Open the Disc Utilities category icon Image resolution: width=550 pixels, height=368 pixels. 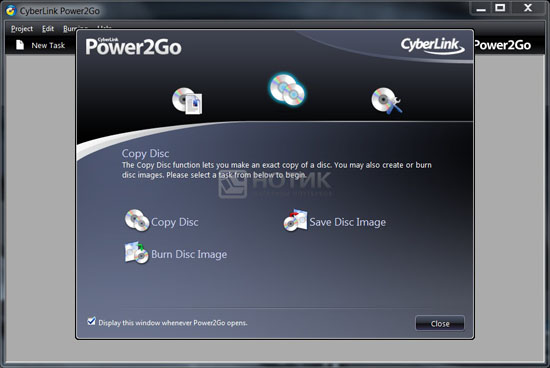387,101
